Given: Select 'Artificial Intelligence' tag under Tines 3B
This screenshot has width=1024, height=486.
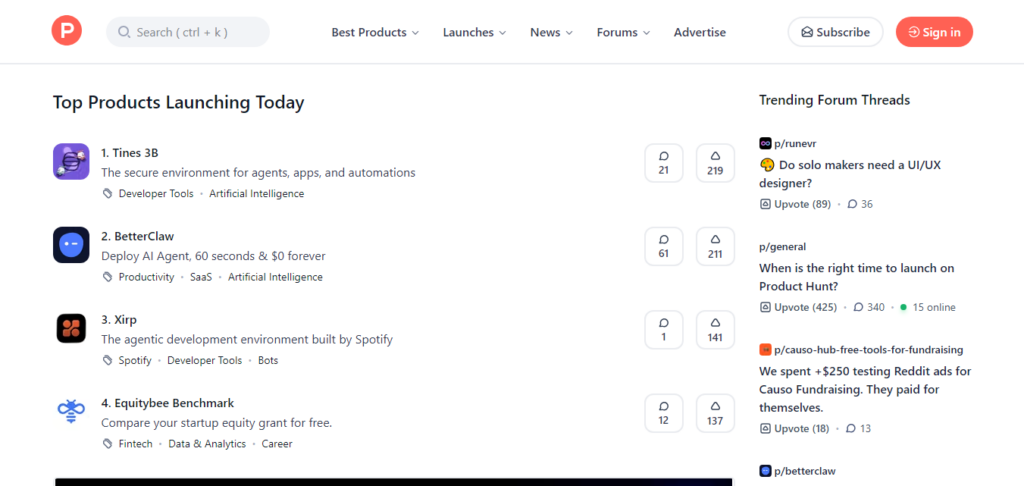Looking at the screenshot, I should pyautogui.click(x=257, y=194).
